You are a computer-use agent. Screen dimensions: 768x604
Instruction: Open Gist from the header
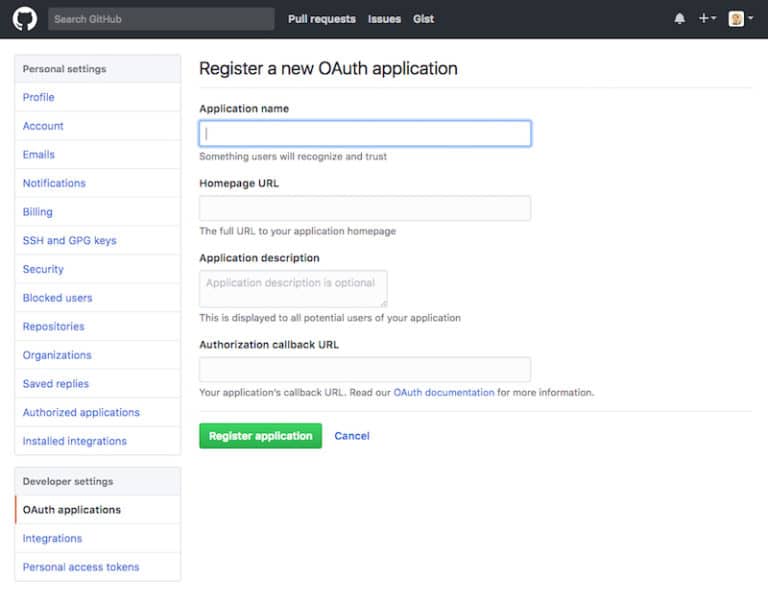coord(423,19)
